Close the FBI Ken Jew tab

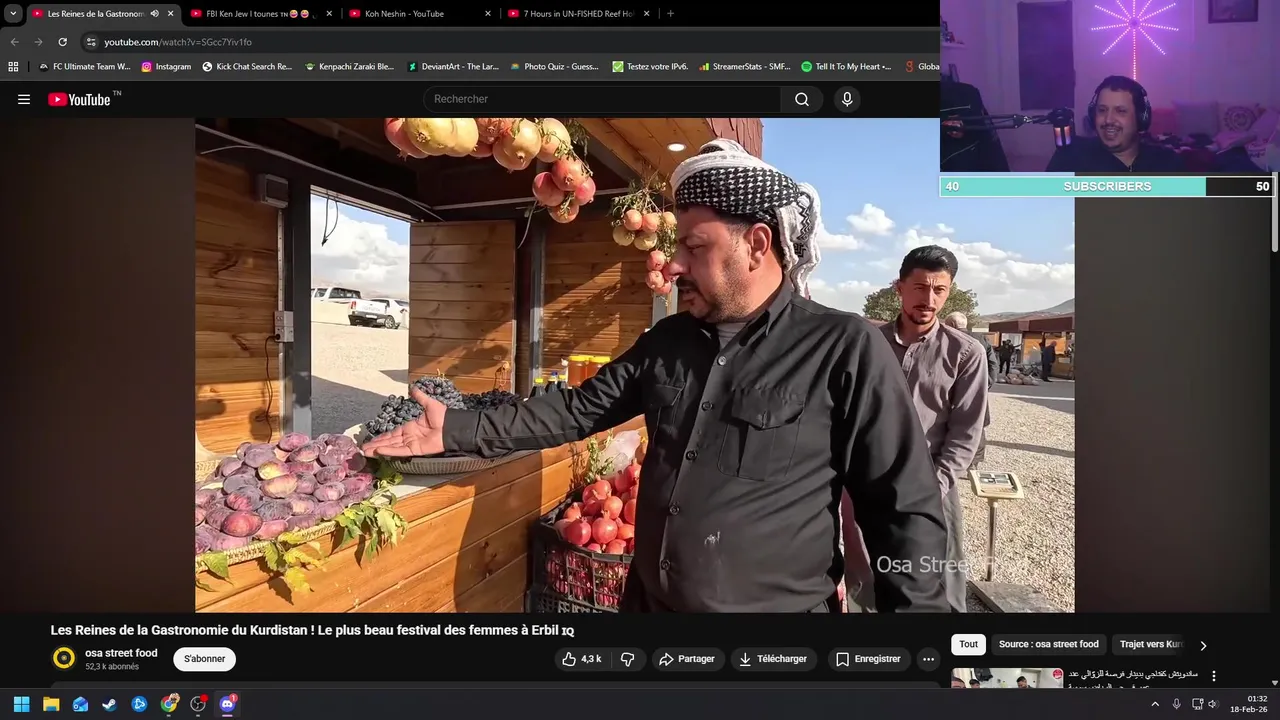tap(329, 14)
